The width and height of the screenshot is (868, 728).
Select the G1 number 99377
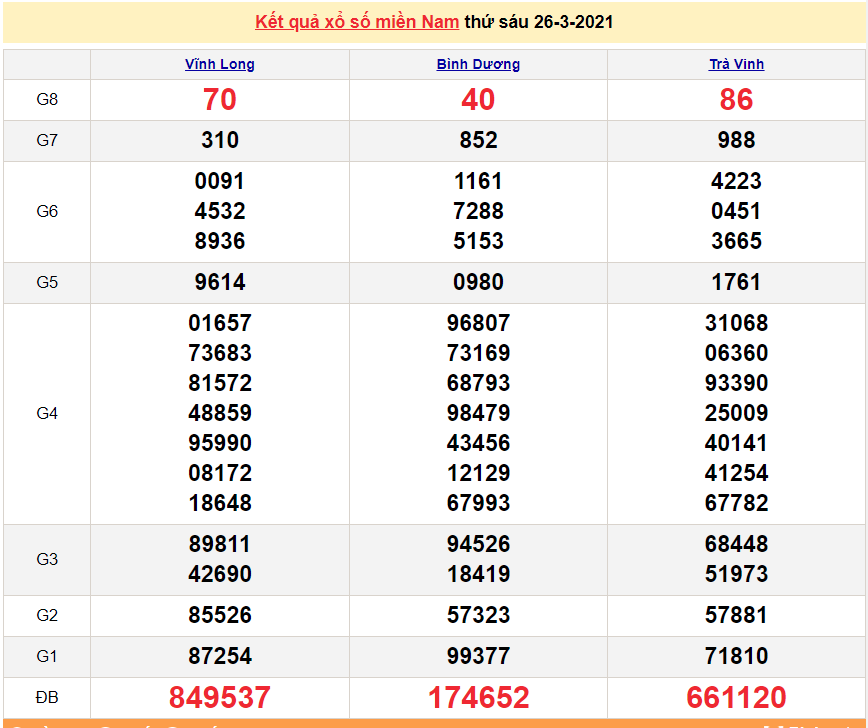click(x=478, y=656)
